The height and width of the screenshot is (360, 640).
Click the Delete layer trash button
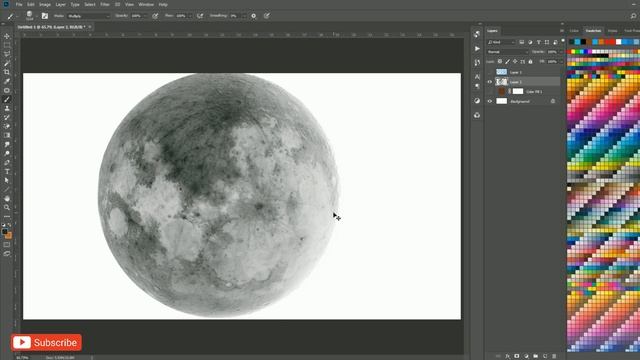tap(554, 356)
